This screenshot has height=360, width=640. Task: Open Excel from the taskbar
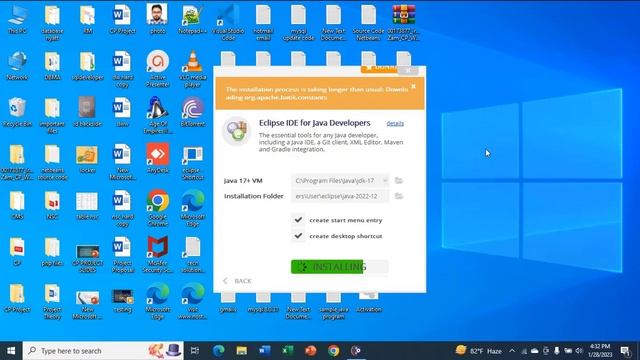(x=287, y=351)
